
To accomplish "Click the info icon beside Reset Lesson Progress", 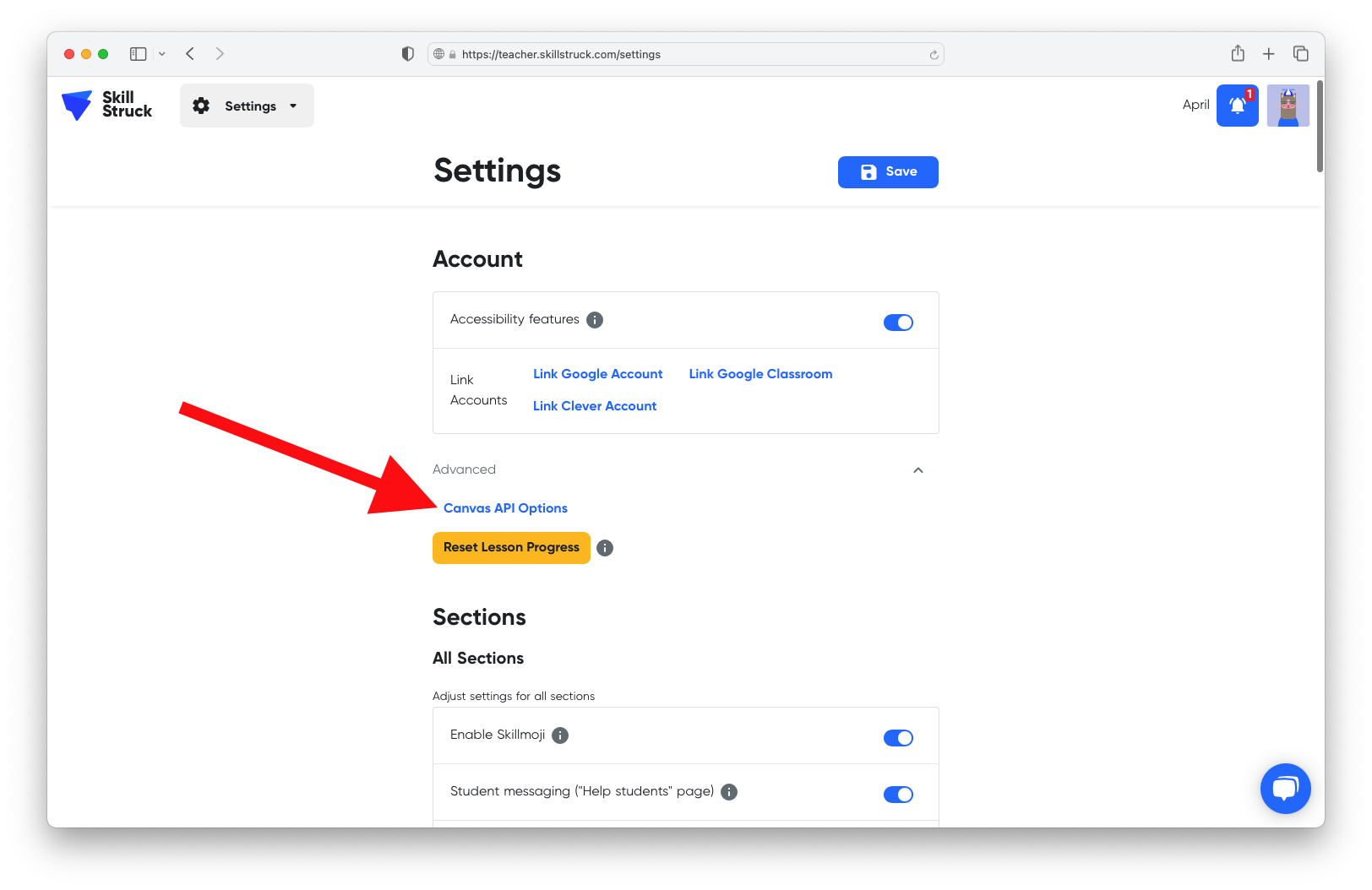I will pos(604,548).
